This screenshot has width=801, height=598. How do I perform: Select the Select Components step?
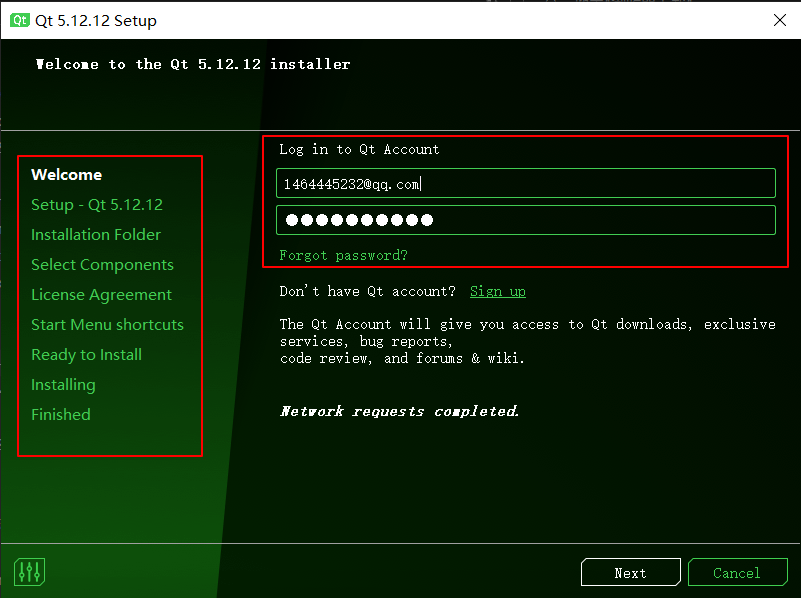[x=102, y=265]
